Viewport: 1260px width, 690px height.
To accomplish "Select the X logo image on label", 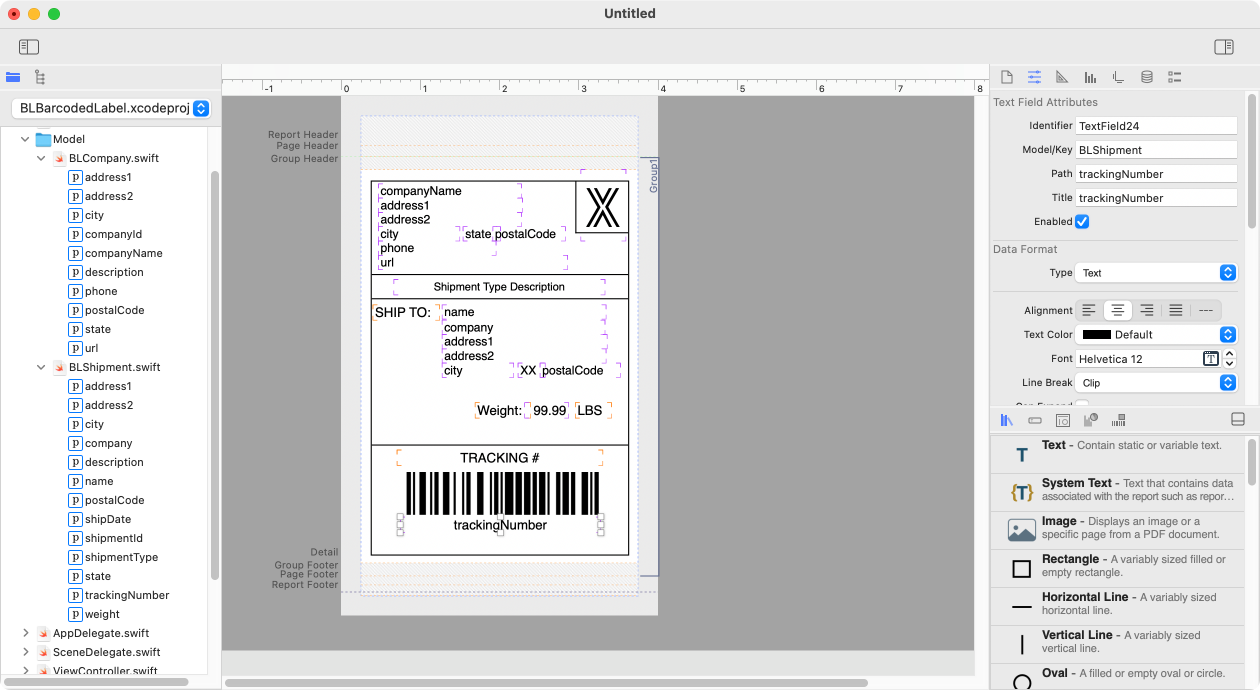I will pos(602,207).
